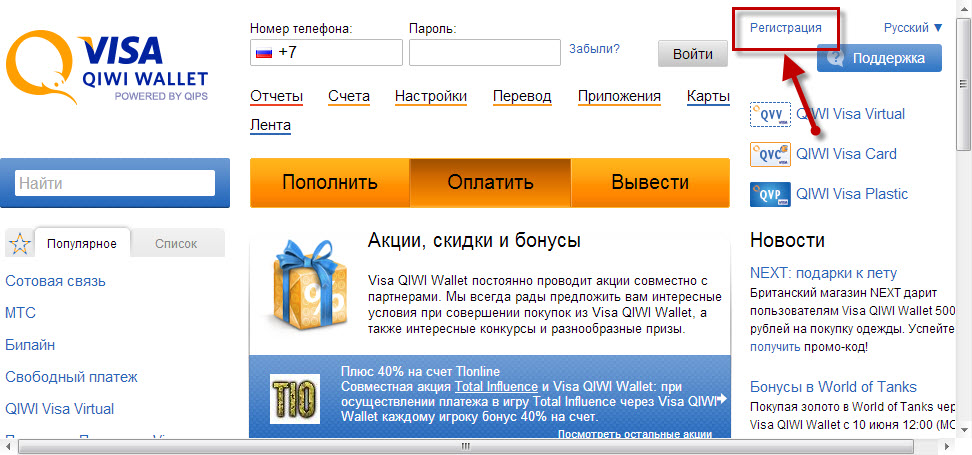The width and height of the screenshot is (972, 455).
Task: Click the Регистрация link
Action: (785, 28)
